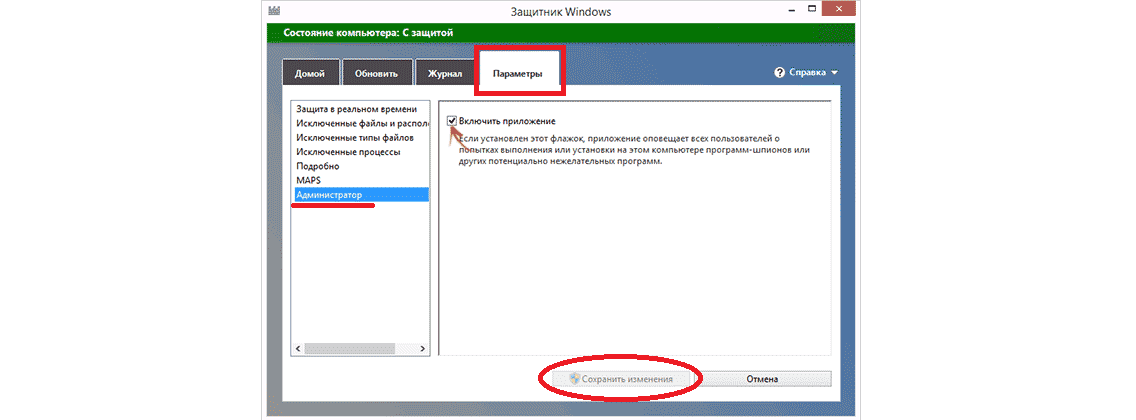Select Исключенные типы файлов

click(x=354, y=137)
